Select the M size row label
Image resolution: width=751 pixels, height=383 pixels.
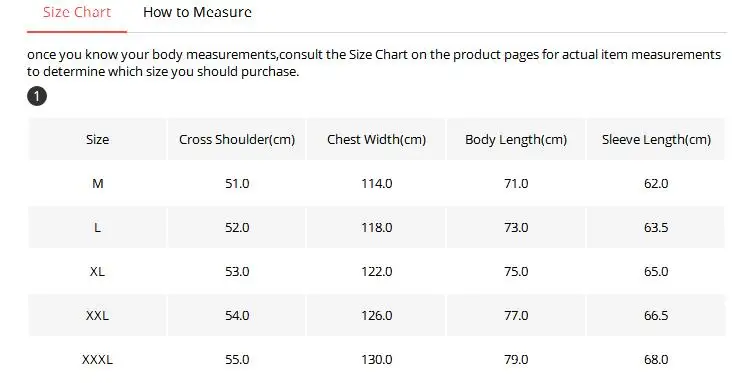tap(97, 183)
